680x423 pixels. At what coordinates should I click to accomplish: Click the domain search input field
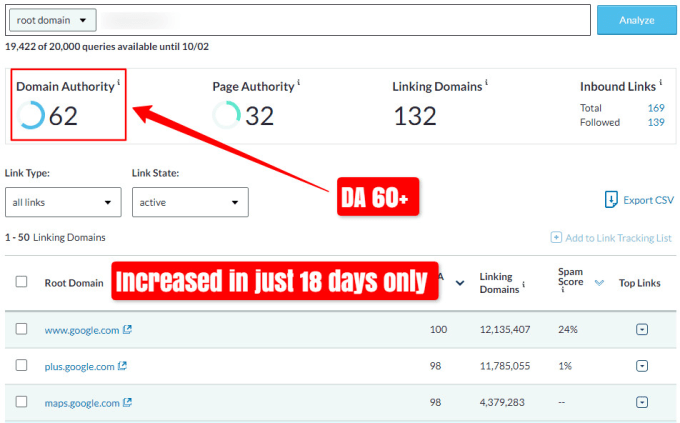coord(345,20)
